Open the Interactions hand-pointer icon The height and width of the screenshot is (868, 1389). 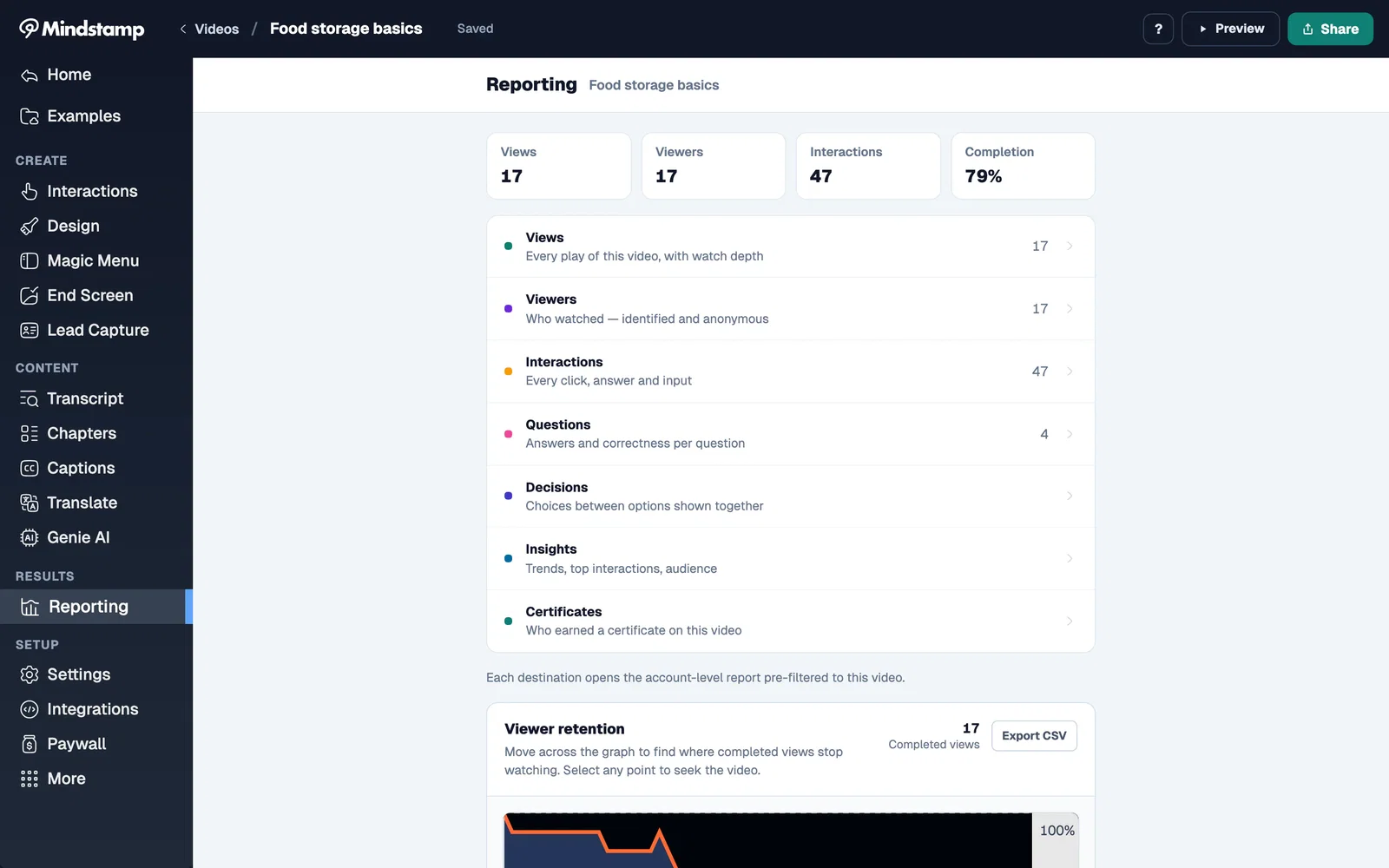pyautogui.click(x=30, y=191)
